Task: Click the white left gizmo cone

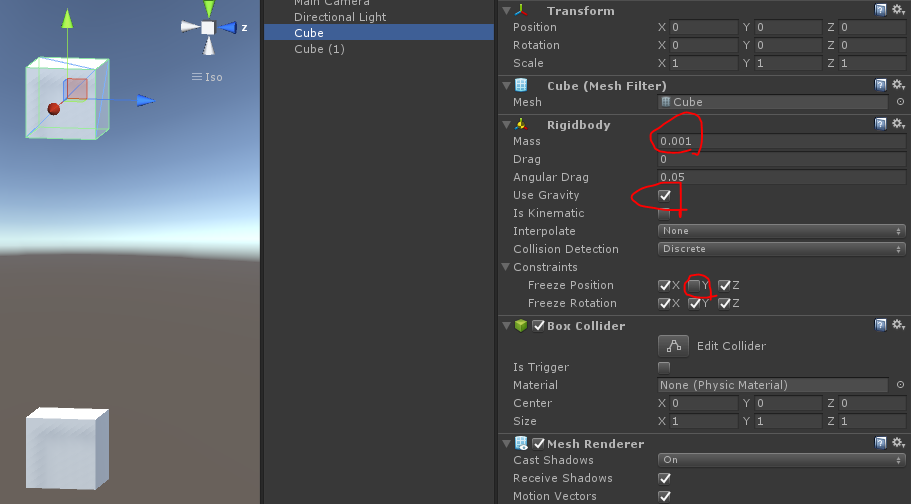Action: [190, 27]
